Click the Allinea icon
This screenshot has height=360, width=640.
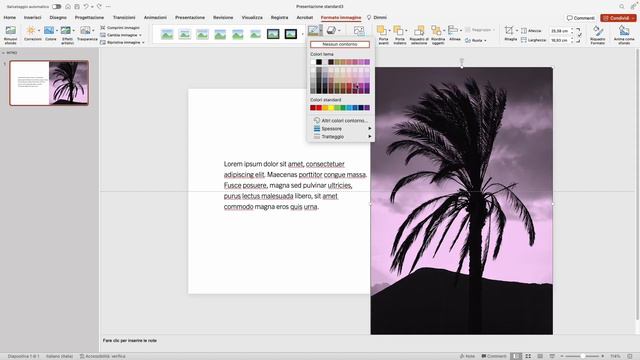pyautogui.click(x=453, y=30)
